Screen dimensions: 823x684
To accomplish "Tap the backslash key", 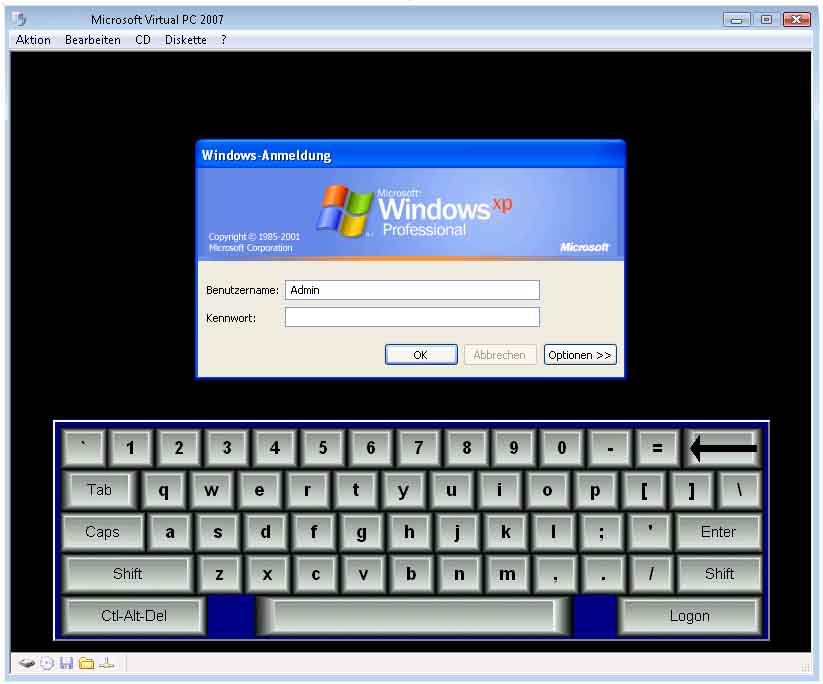I will click(x=739, y=490).
